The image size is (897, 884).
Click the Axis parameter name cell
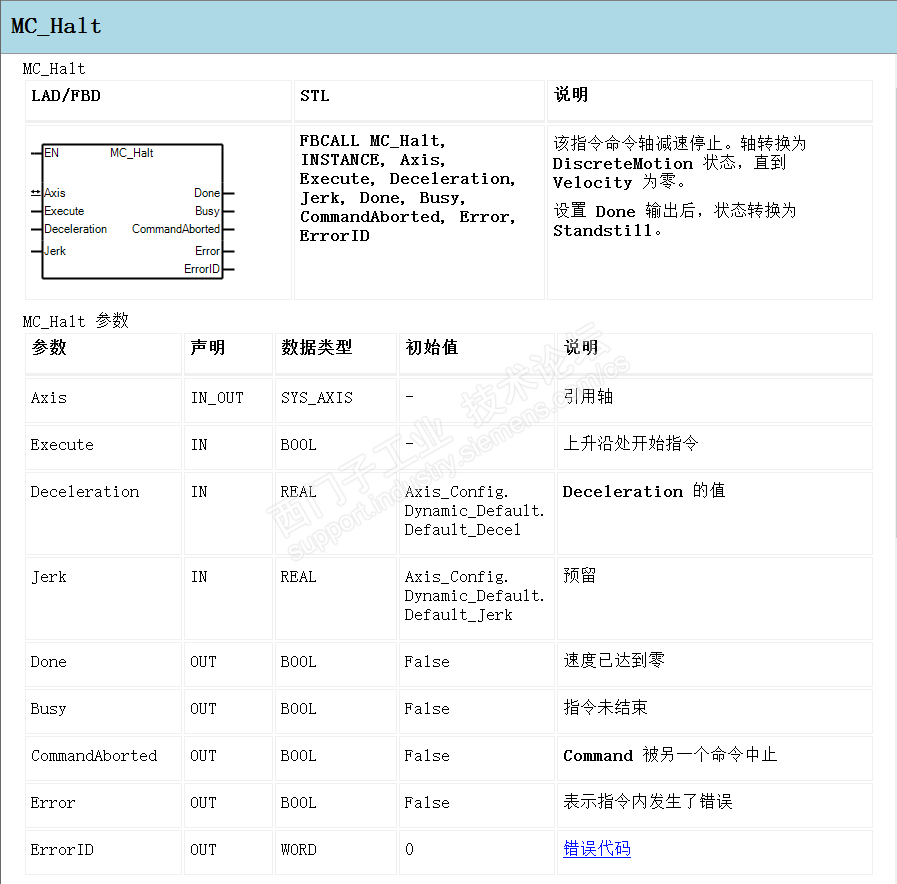pyautogui.click(x=104, y=399)
